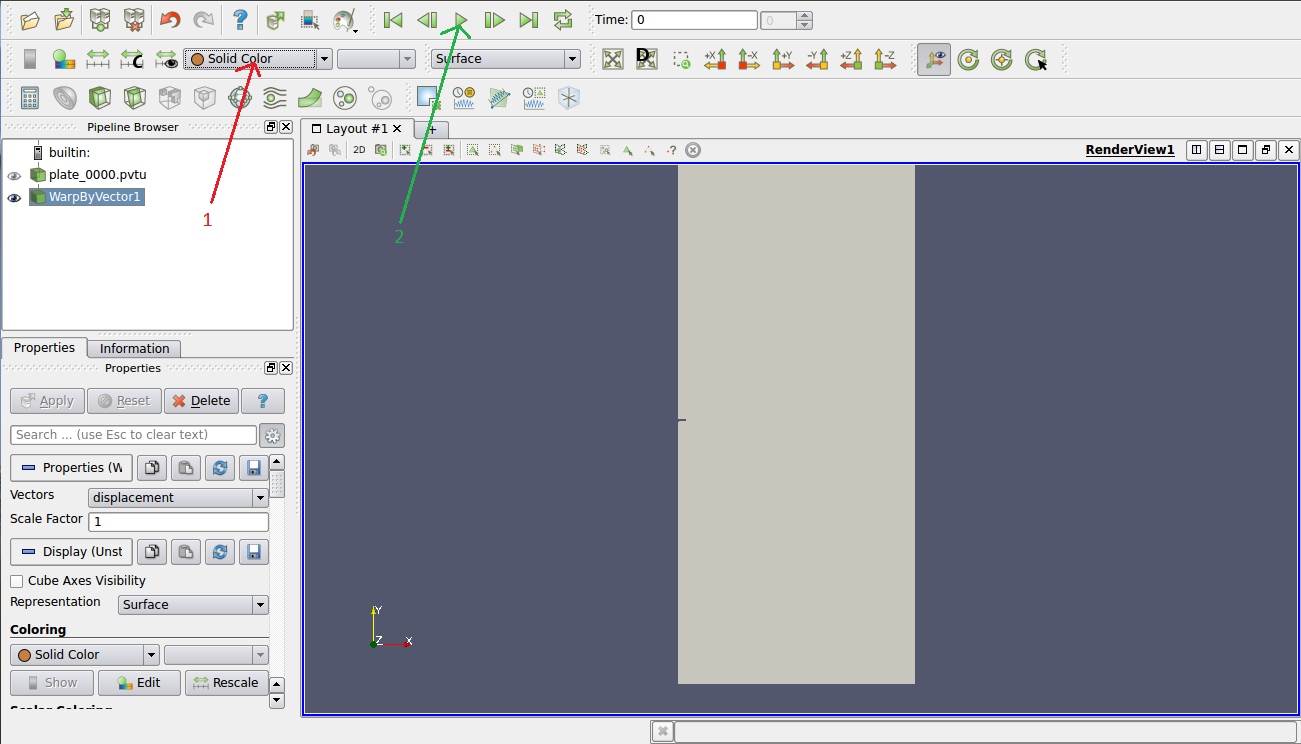Select plate_0000.pvtu in Pipeline Browser
This screenshot has width=1301, height=744.
coord(97,174)
